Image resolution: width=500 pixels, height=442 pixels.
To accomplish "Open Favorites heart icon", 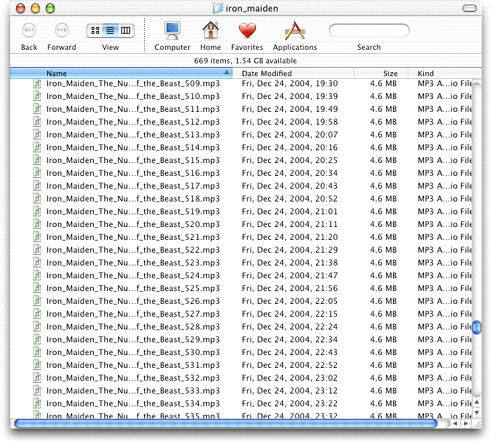I will point(247,31).
